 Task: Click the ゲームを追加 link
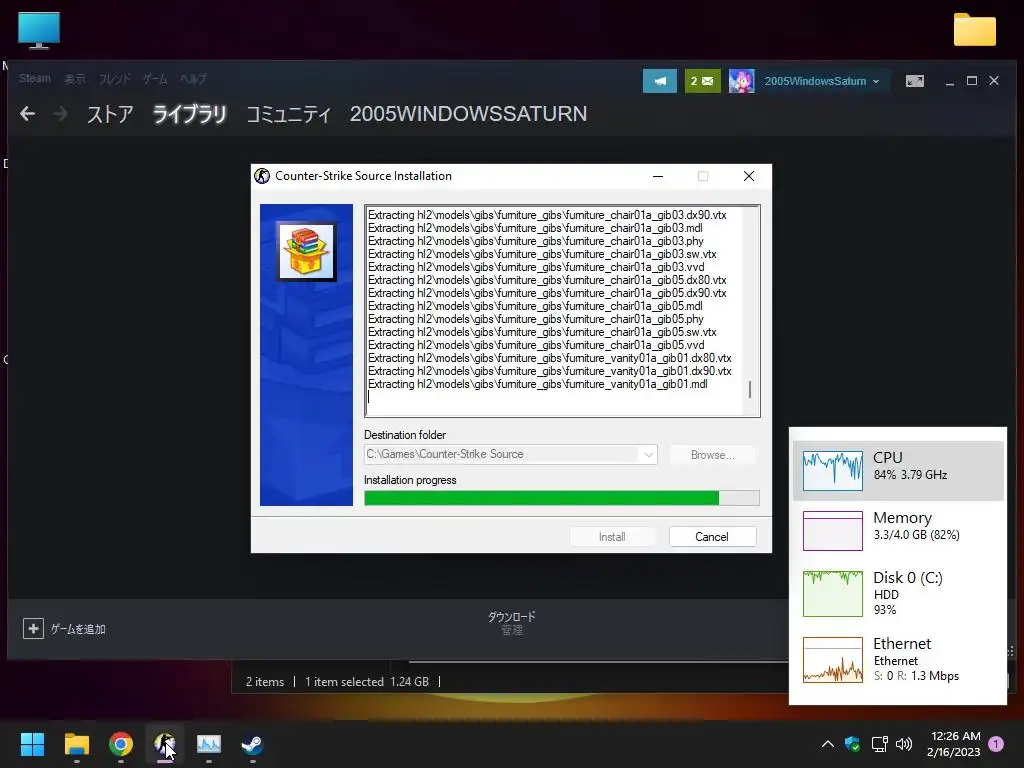point(78,630)
